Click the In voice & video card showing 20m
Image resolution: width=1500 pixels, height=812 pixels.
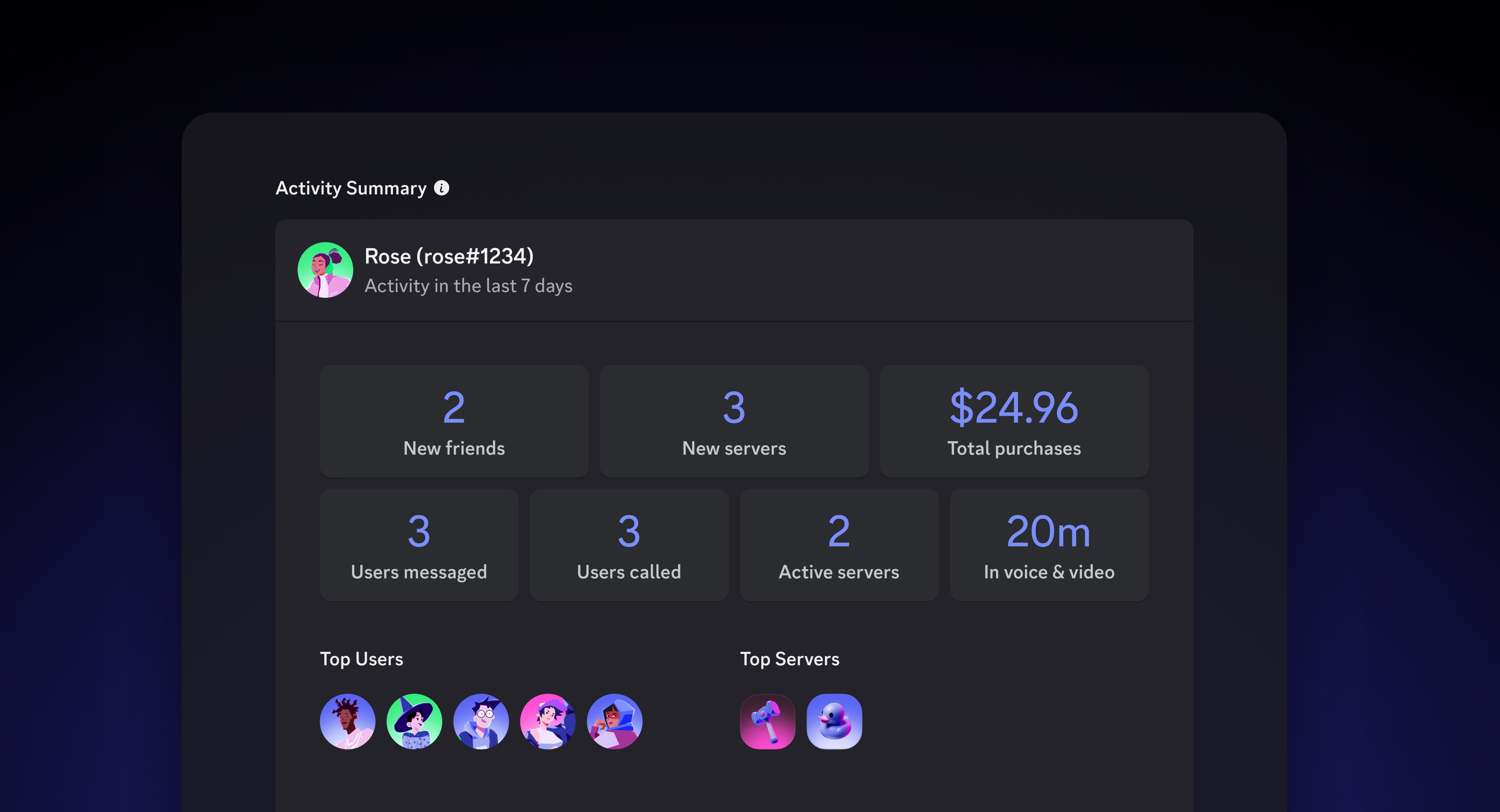click(1048, 544)
